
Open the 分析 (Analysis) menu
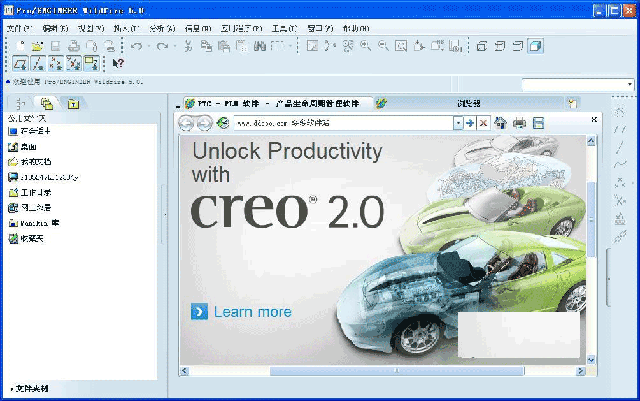click(162, 28)
